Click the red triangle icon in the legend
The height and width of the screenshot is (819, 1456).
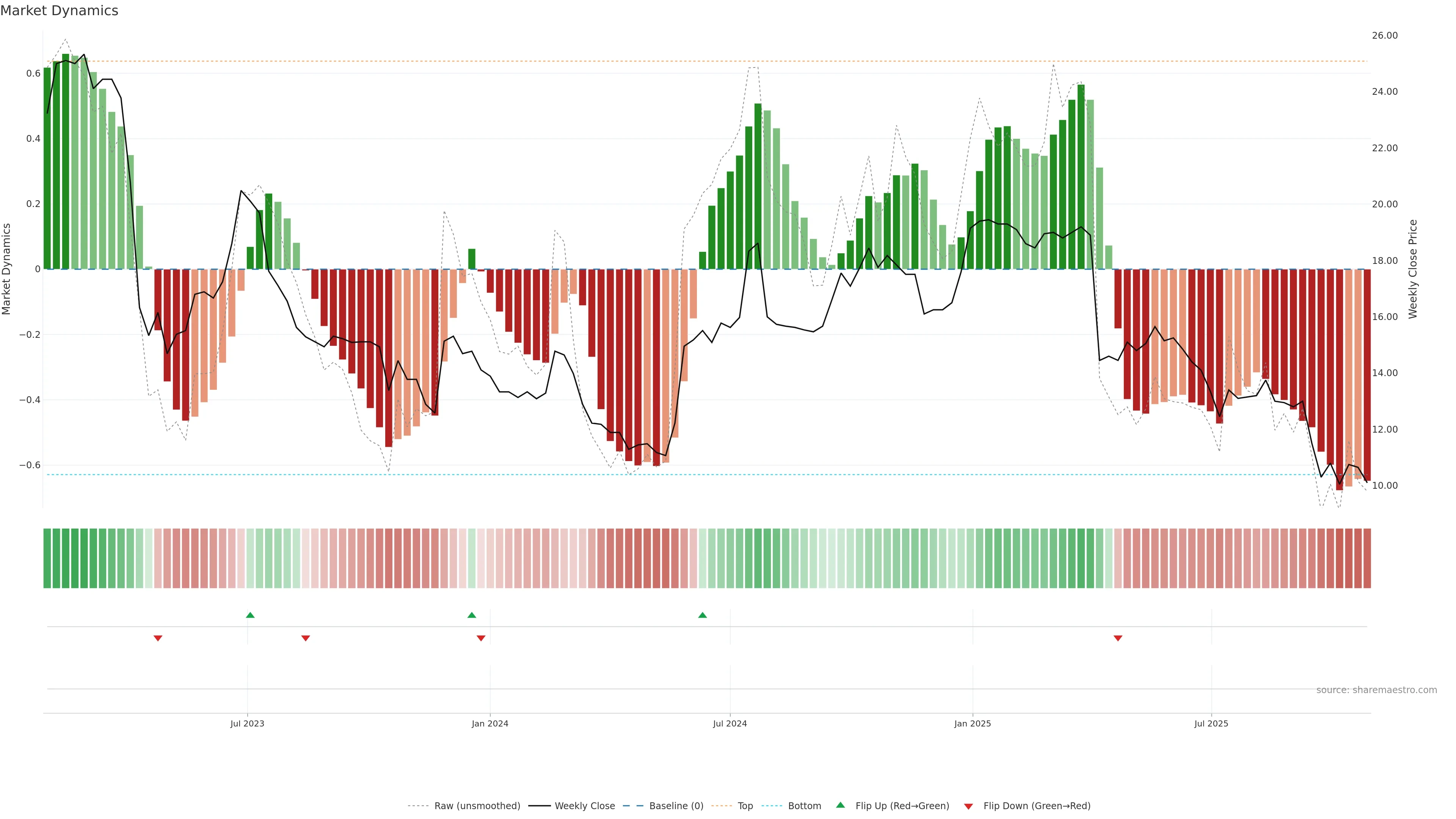968,806
